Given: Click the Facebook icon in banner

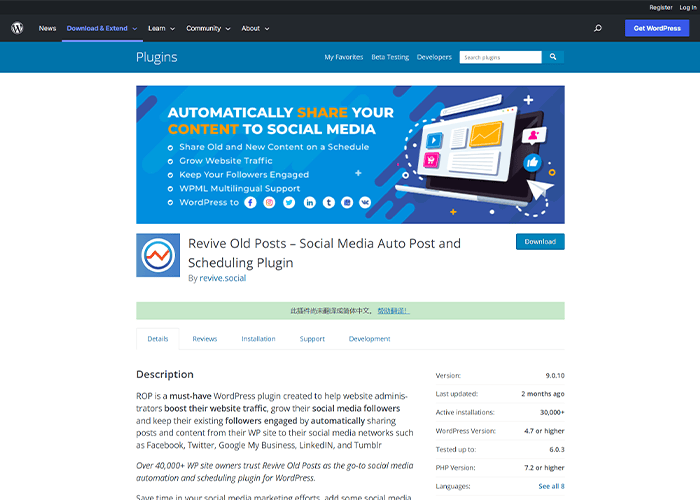Looking at the screenshot, I should pyautogui.click(x=250, y=203).
